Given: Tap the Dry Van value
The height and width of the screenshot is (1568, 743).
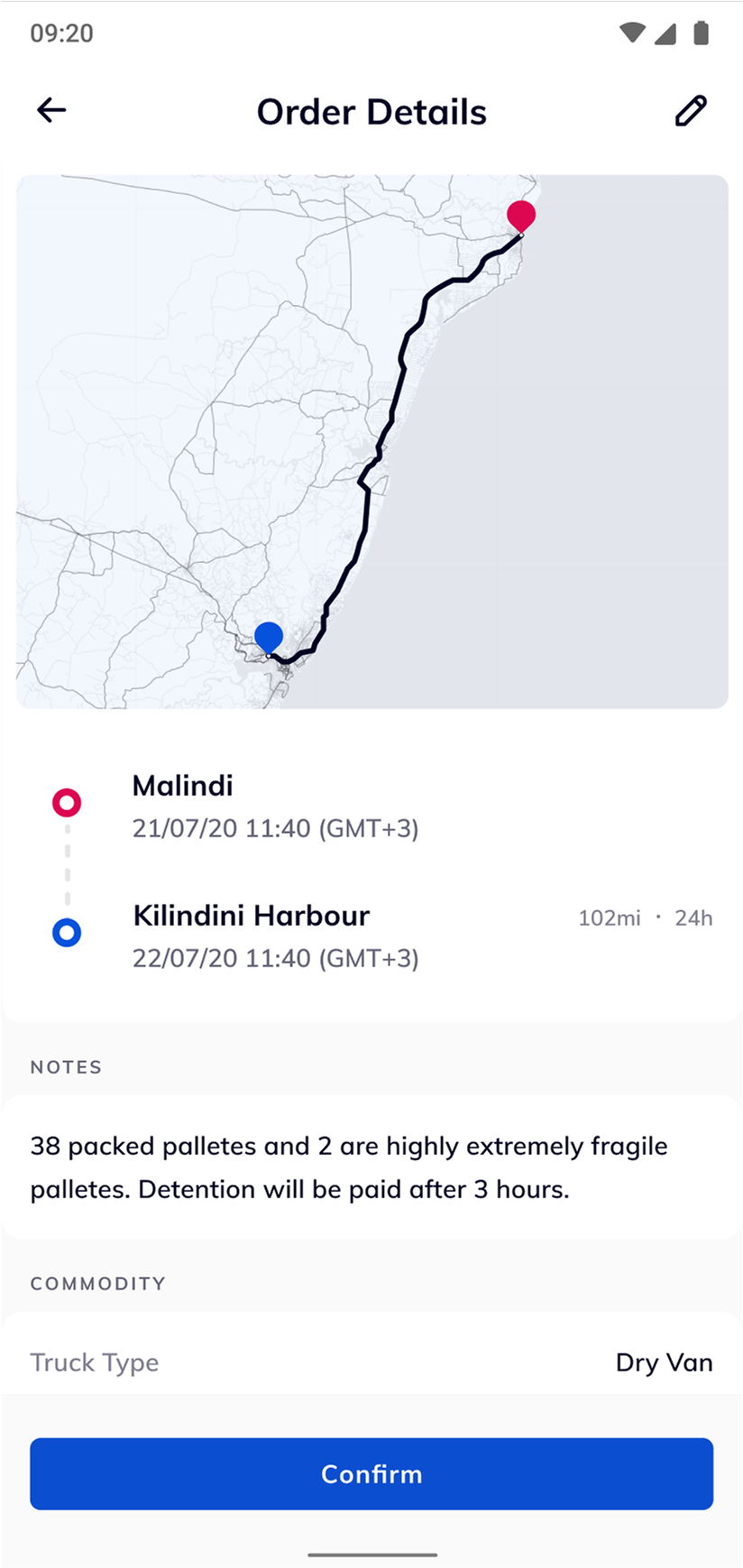Looking at the screenshot, I should (664, 1362).
